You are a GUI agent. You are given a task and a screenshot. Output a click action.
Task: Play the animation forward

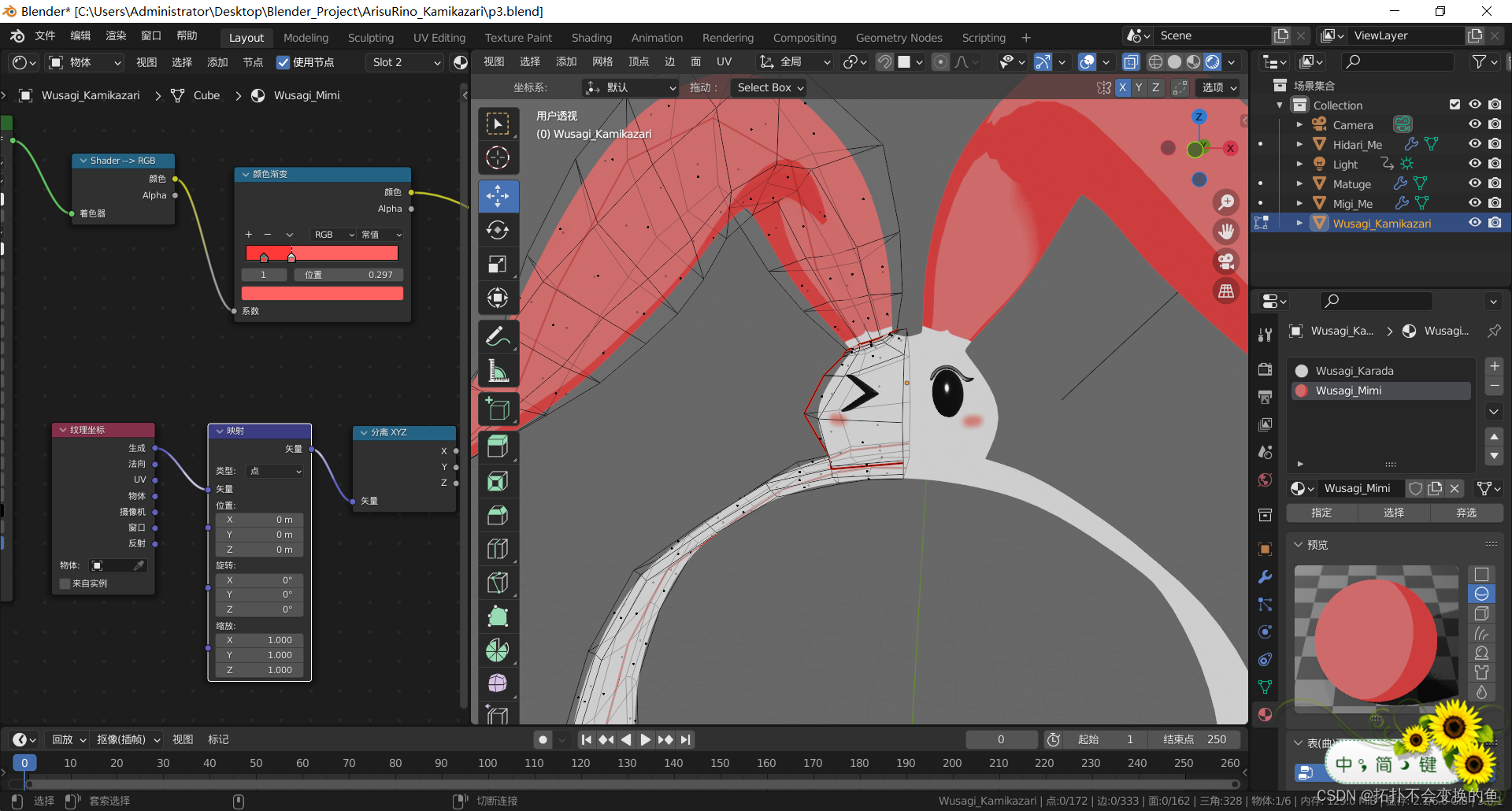[646, 739]
